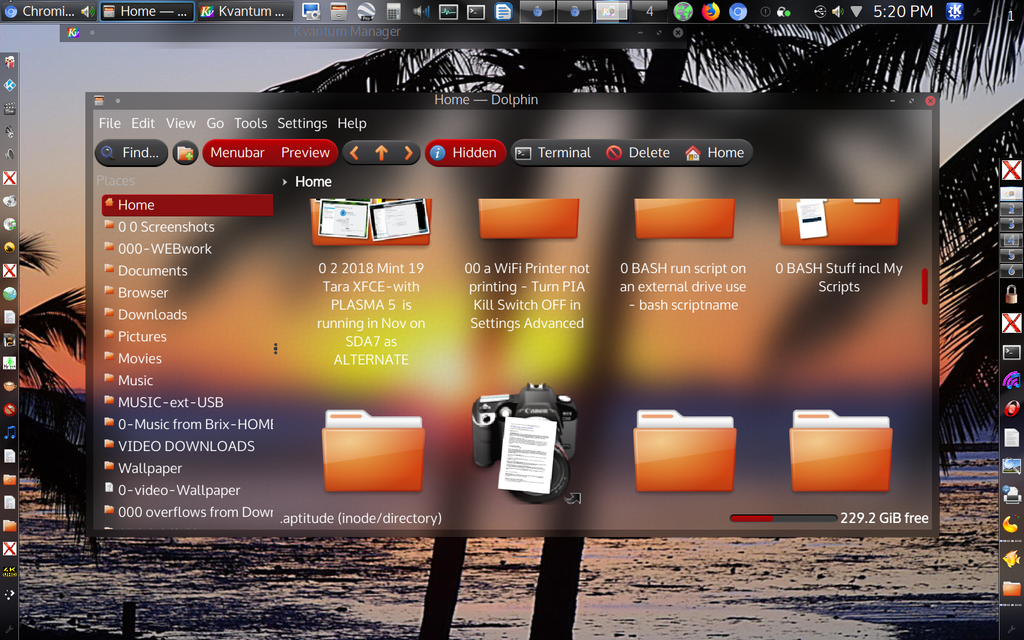Toggle Hidden files visibility
Viewport: 1024px width, 640px height.
[x=464, y=152]
